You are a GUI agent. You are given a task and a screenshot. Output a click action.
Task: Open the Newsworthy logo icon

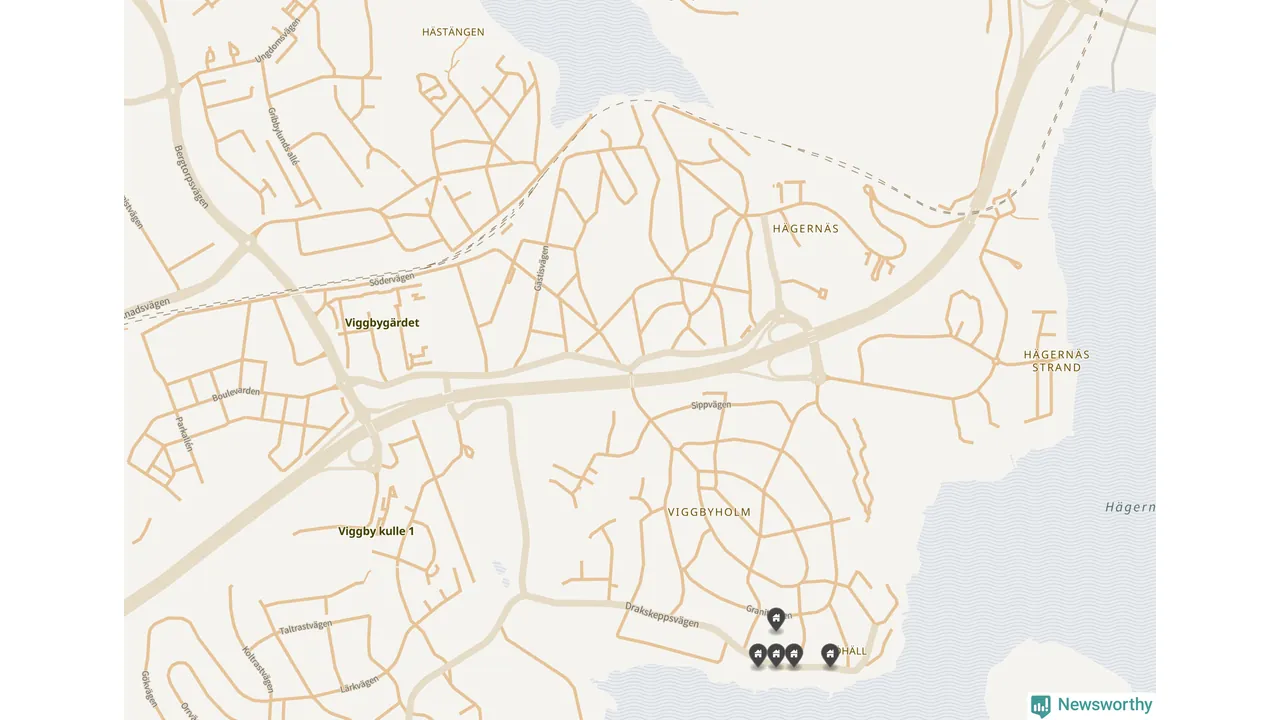tap(1041, 706)
